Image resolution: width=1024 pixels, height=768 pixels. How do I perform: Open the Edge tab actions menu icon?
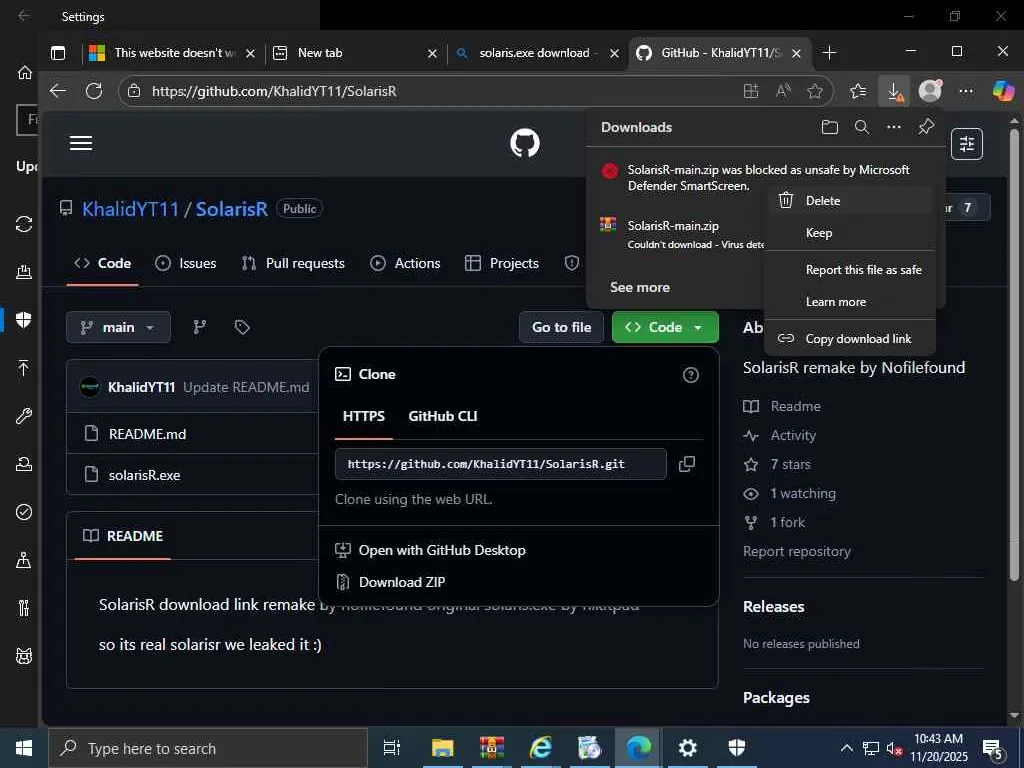click(58, 53)
